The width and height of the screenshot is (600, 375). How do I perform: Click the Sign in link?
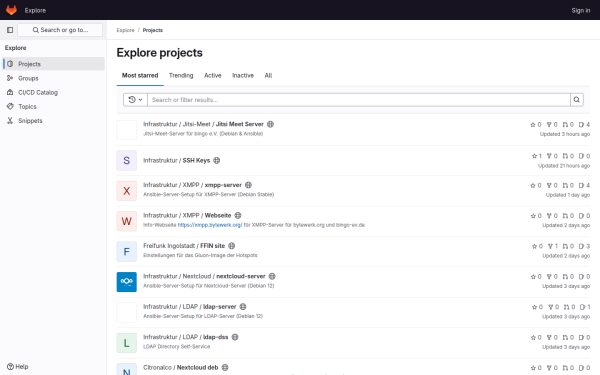tap(581, 10)
